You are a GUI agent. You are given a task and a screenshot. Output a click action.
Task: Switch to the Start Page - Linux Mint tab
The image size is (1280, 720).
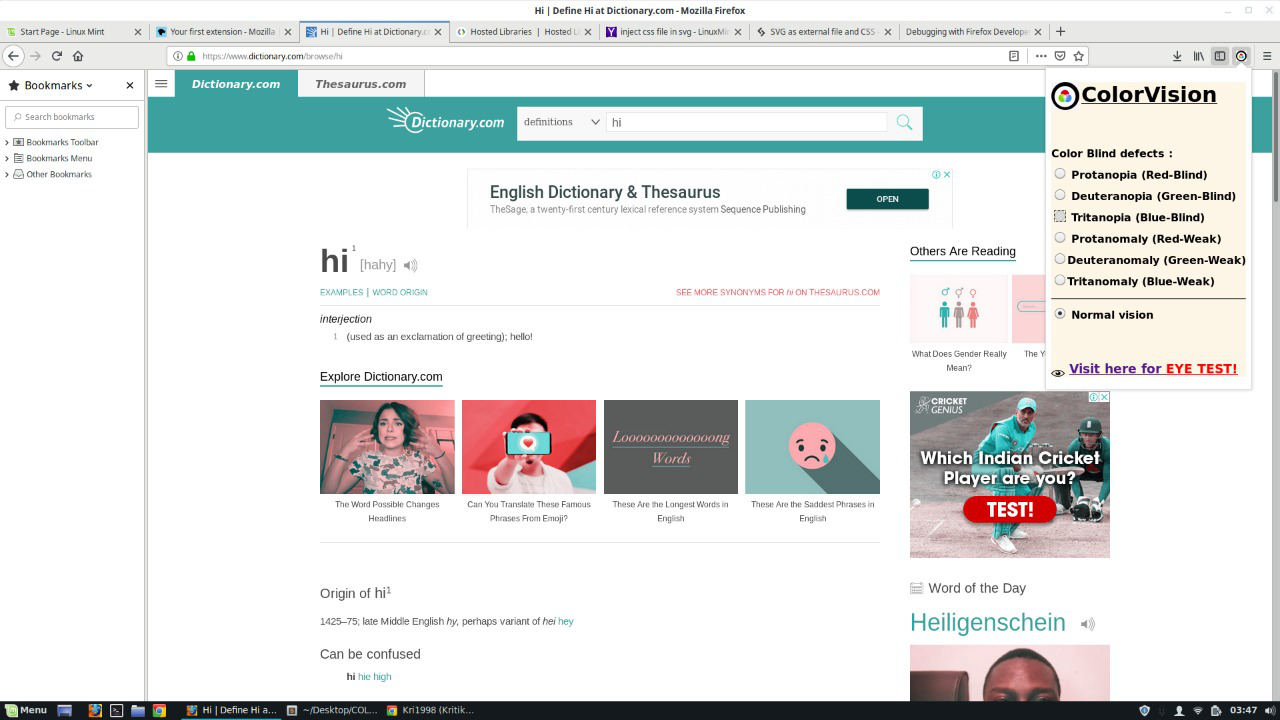73,31
